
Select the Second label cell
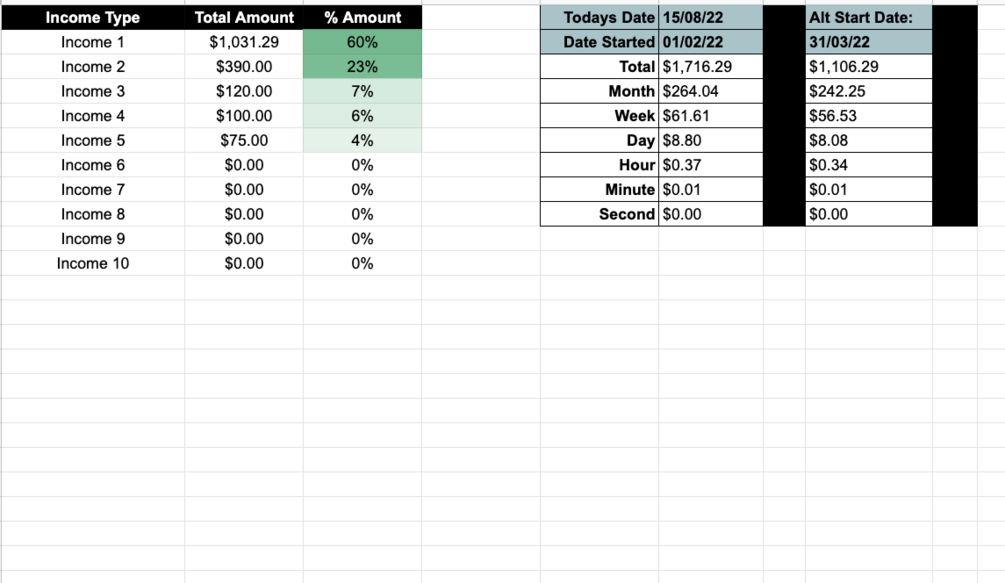pos(600,214)
